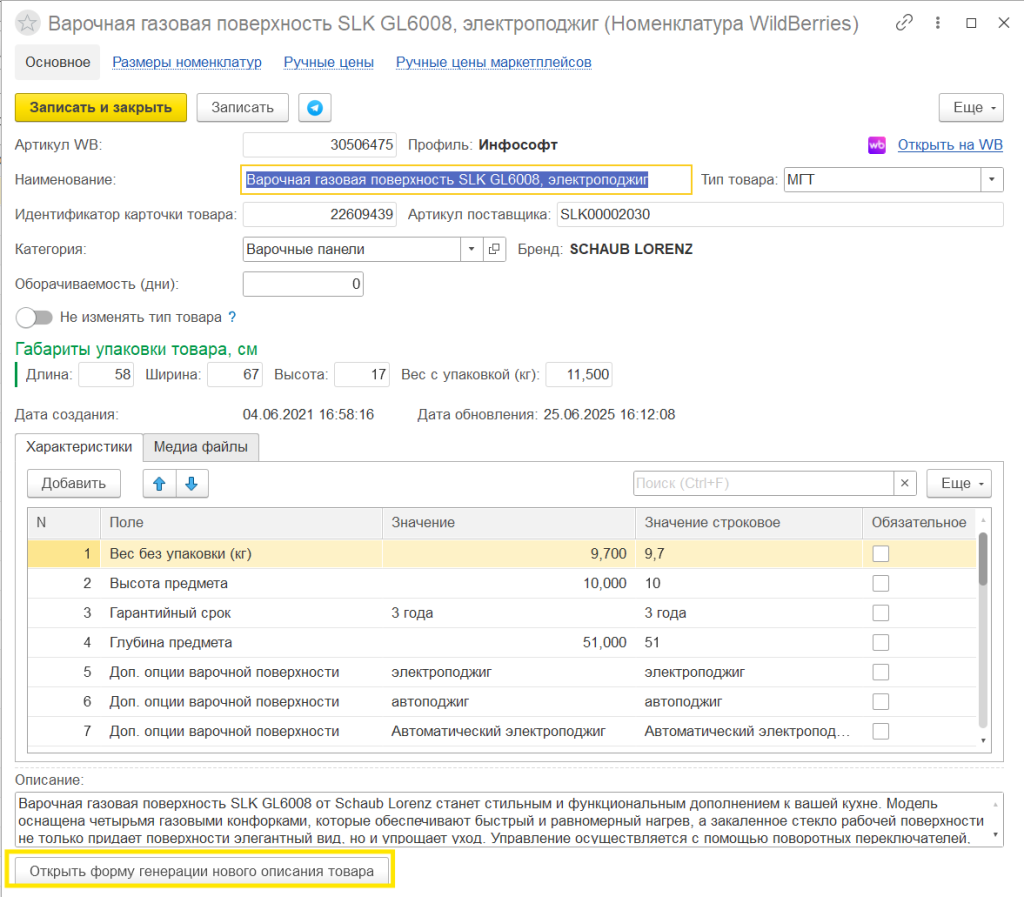Open the Открыть на WB link

tap(949, 145)
